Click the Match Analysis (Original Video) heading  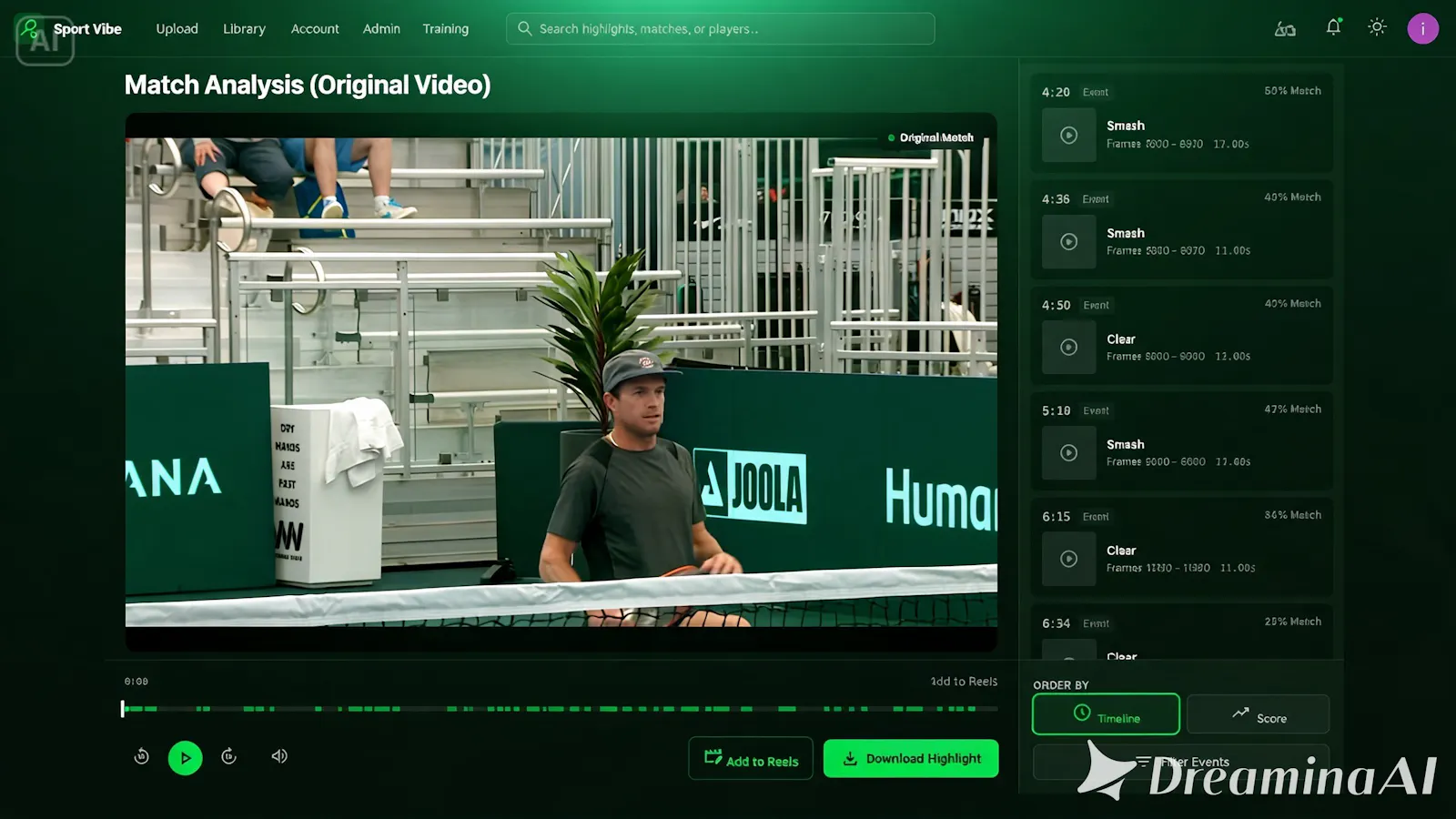(308, 85)
